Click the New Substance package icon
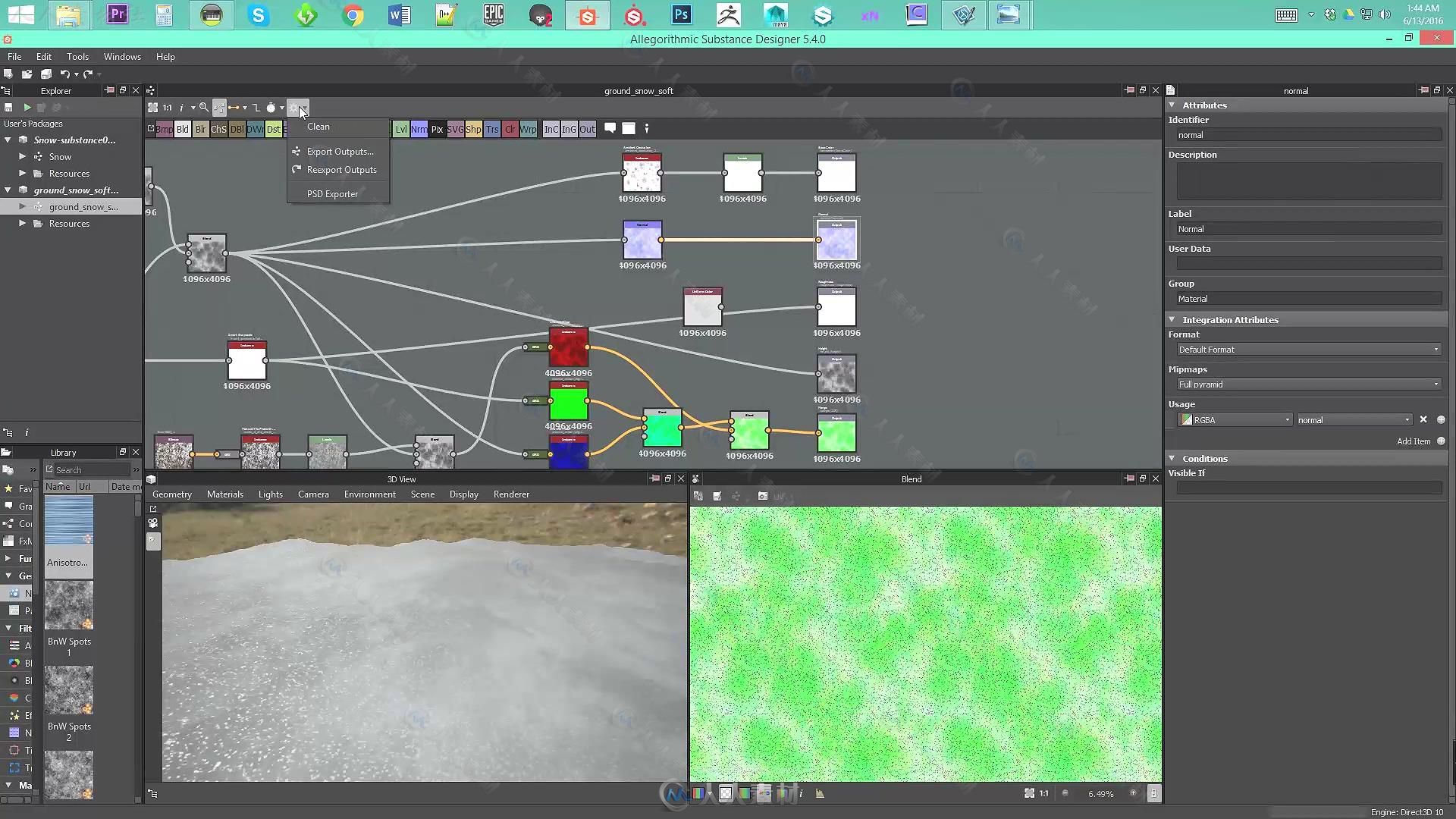The height and width of the screenshot is (819, 1456). tap(8, 74)
